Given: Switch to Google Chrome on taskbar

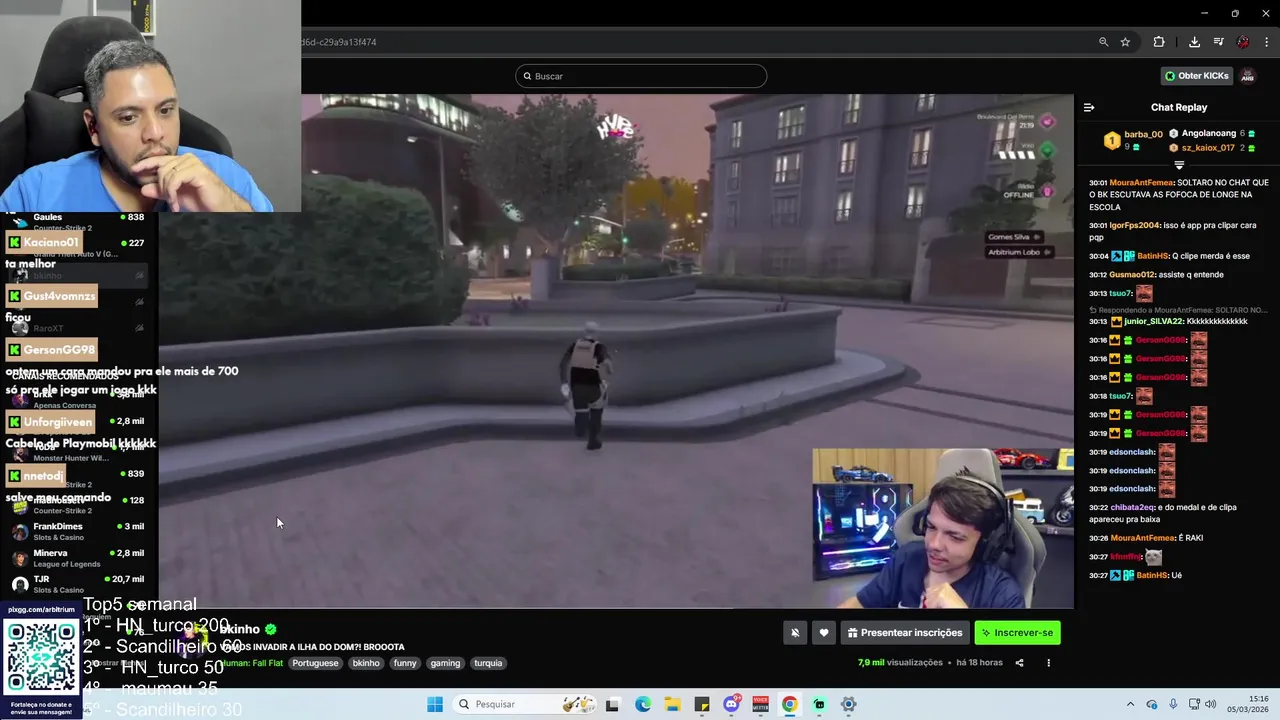Looking at the screenshot, I should 790,704.
